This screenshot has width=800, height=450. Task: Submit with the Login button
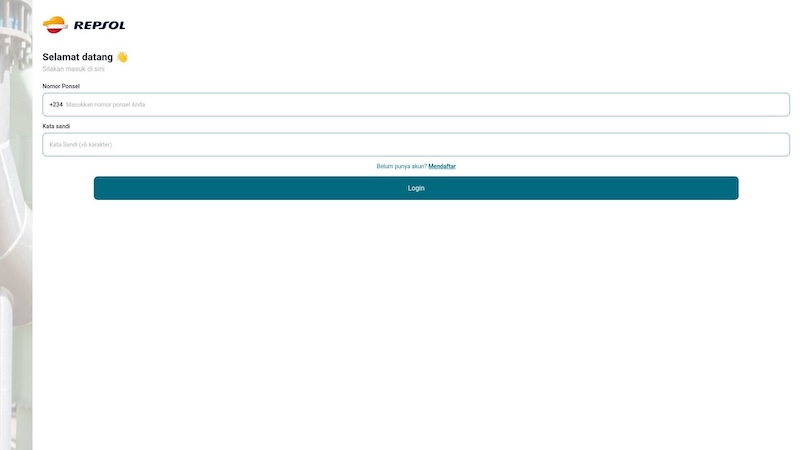[416, 188]
